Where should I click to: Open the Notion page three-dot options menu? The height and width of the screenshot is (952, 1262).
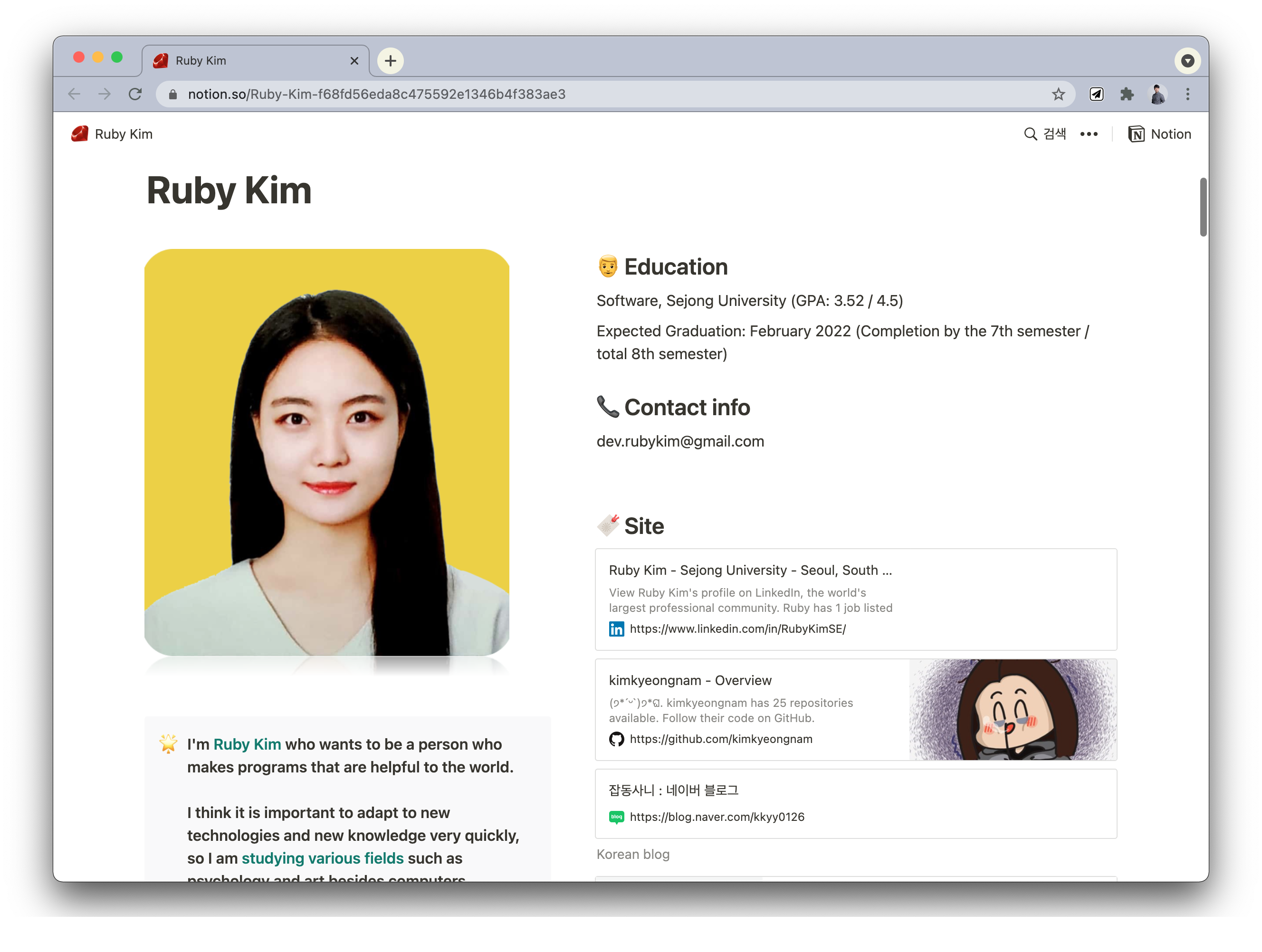[1089, 134]
